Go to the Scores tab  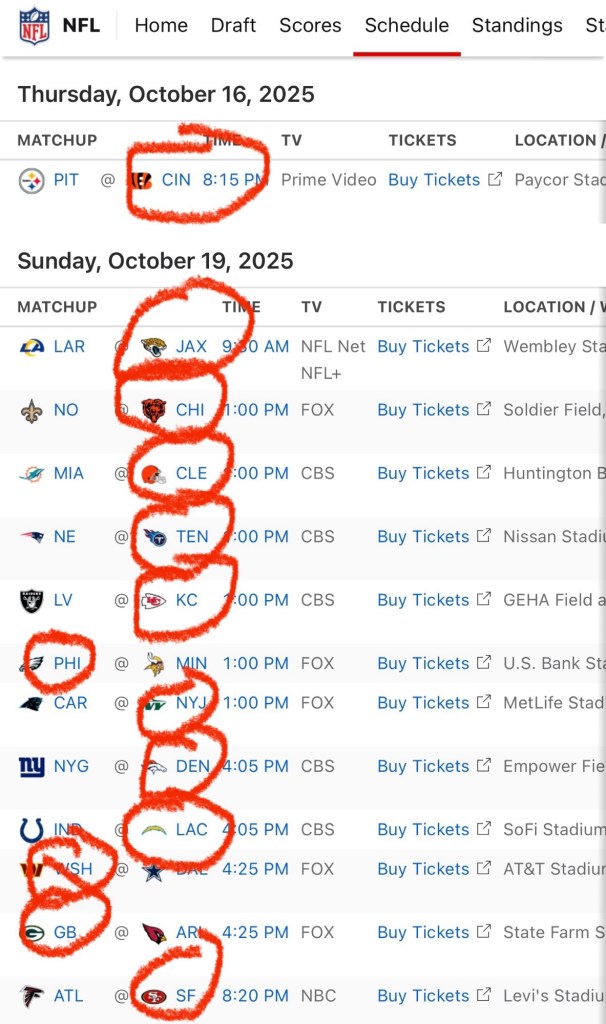click(x=310, y=25)
